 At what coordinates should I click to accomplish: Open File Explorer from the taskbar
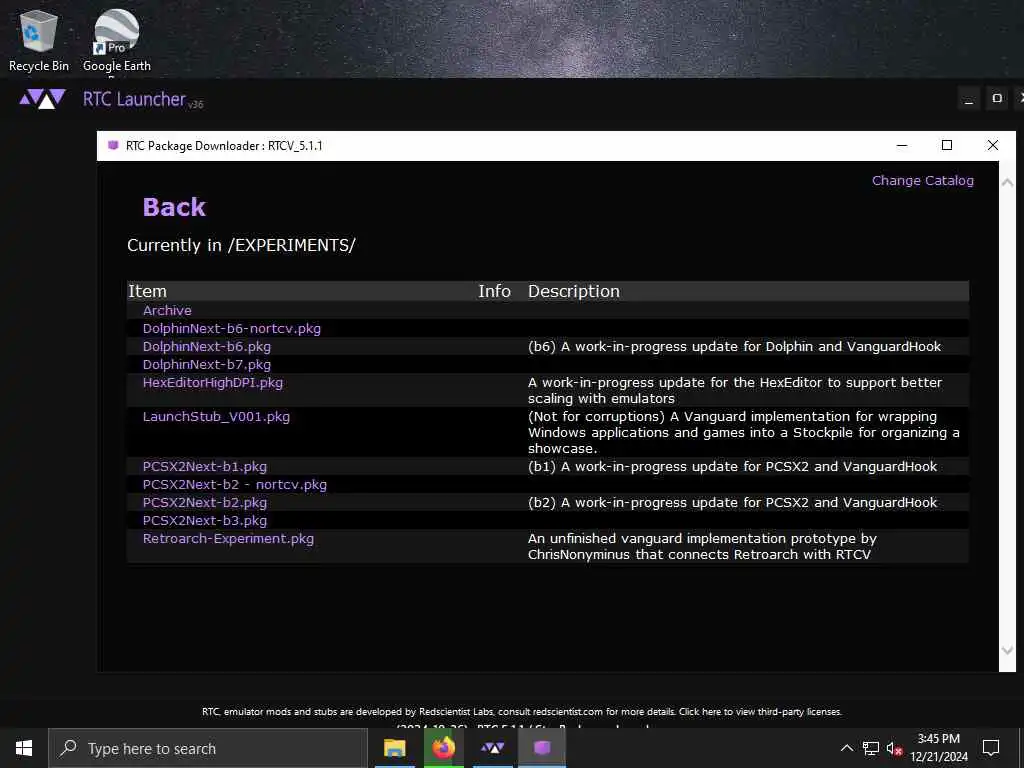pyautogui.click(x=394, y=748)
